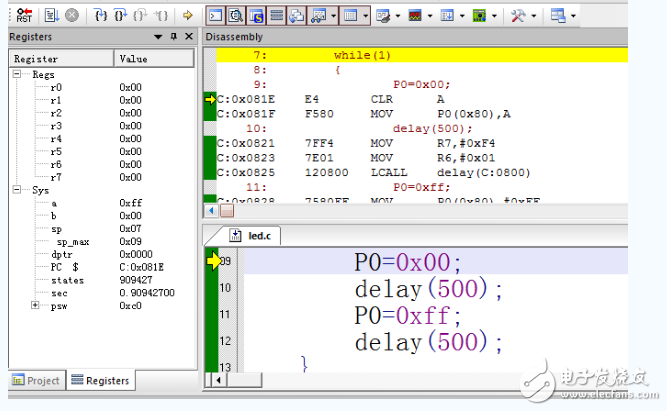Click the RST reset CPU icon

point(22,16)
